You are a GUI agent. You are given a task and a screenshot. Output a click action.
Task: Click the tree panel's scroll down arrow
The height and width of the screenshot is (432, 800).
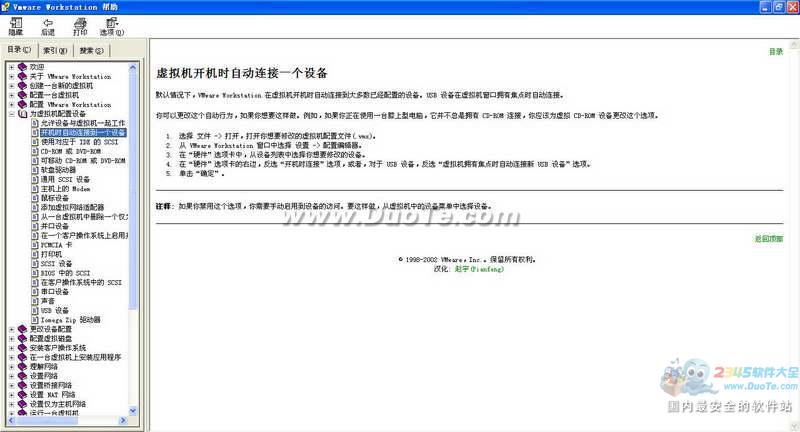(133, 411)
